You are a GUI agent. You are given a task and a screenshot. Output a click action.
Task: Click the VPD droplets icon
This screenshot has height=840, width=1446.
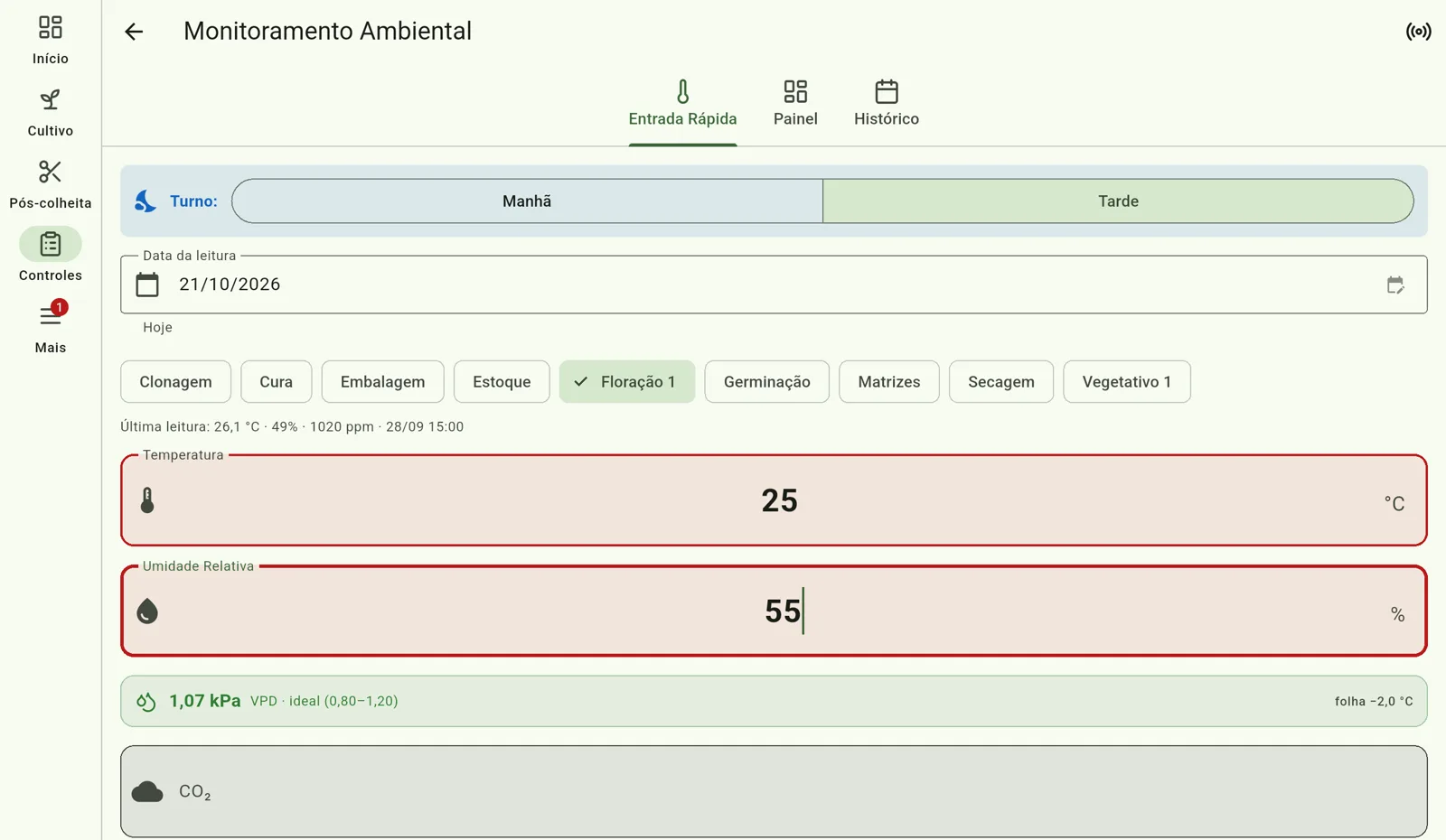[x=146, y=702]
